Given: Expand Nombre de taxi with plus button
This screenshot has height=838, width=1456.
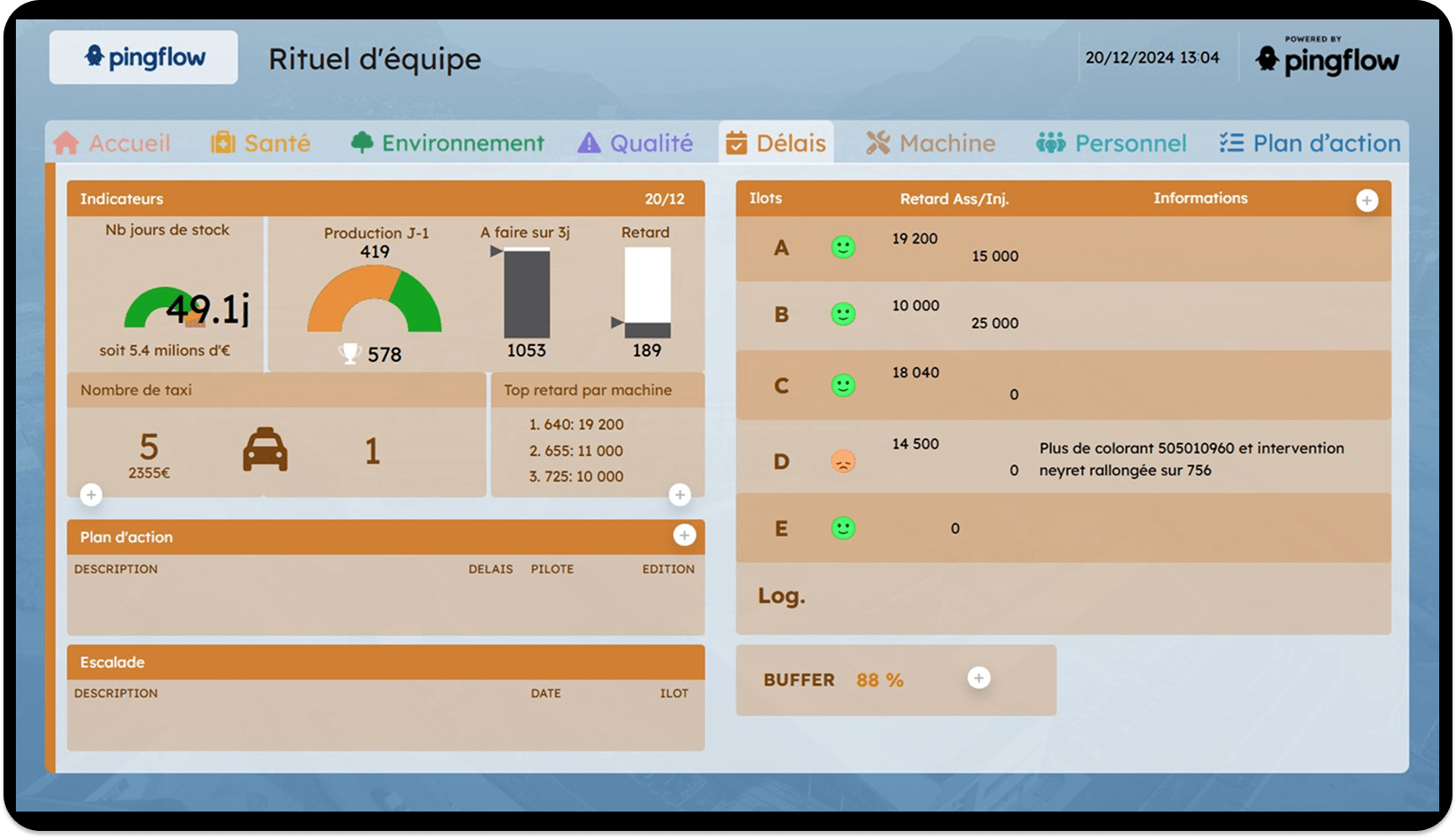Looking at the screenshot, I should pos(91,495).
